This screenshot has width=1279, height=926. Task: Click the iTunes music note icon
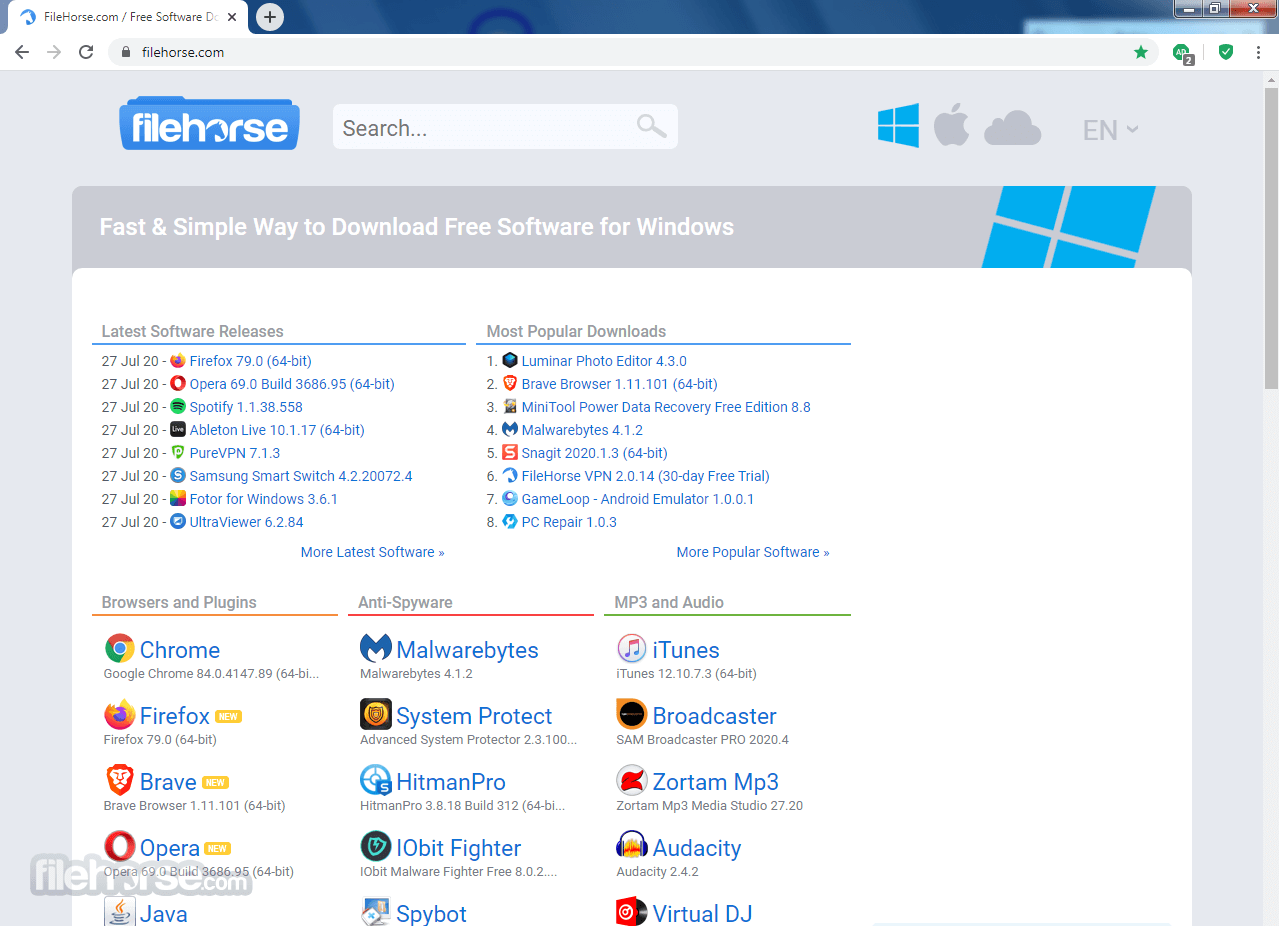(x=632, y=649)
